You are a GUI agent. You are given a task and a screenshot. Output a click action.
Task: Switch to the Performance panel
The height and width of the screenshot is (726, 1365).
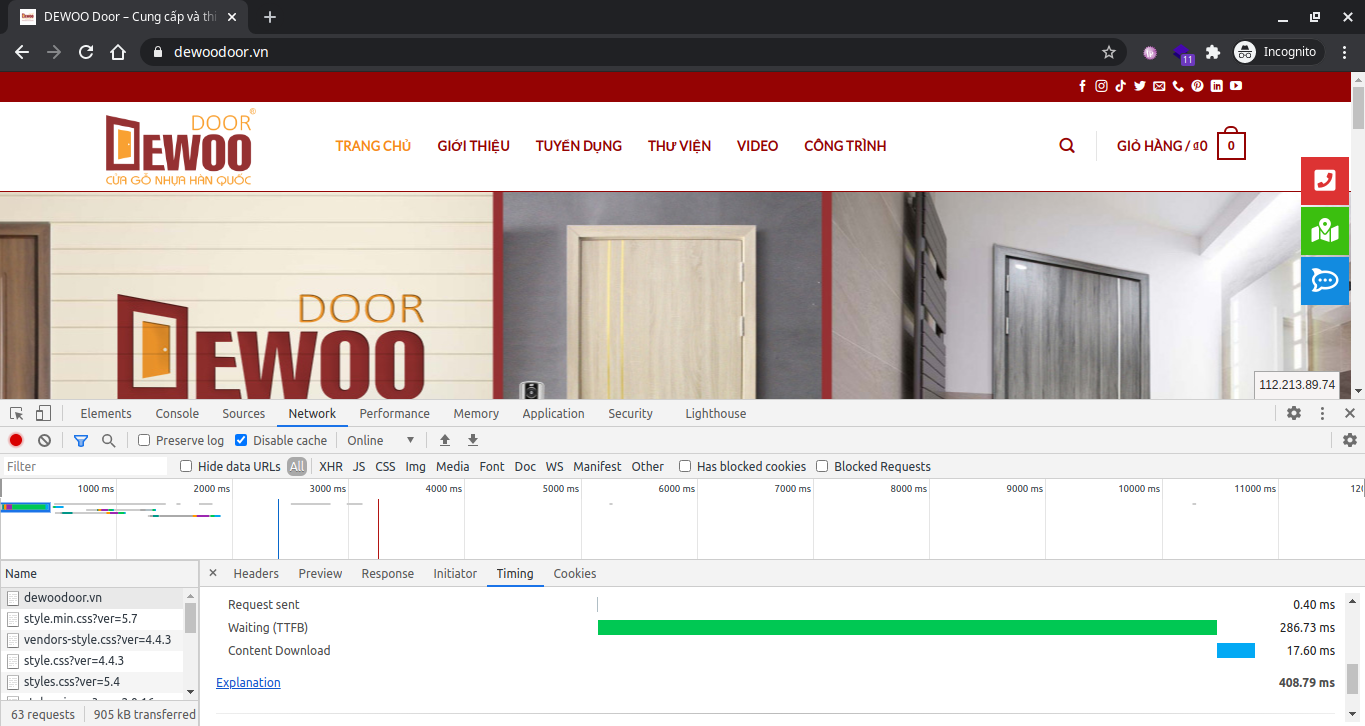[x=394, y=413]
